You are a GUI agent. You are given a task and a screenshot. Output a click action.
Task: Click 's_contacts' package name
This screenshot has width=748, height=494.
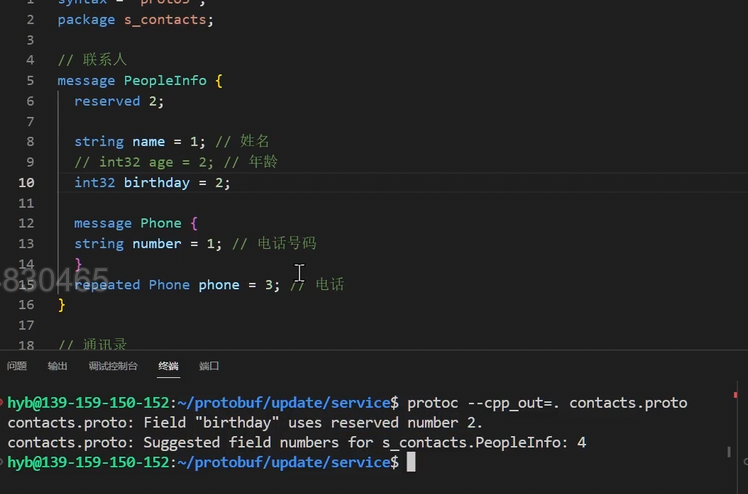(x=165, y=20)
